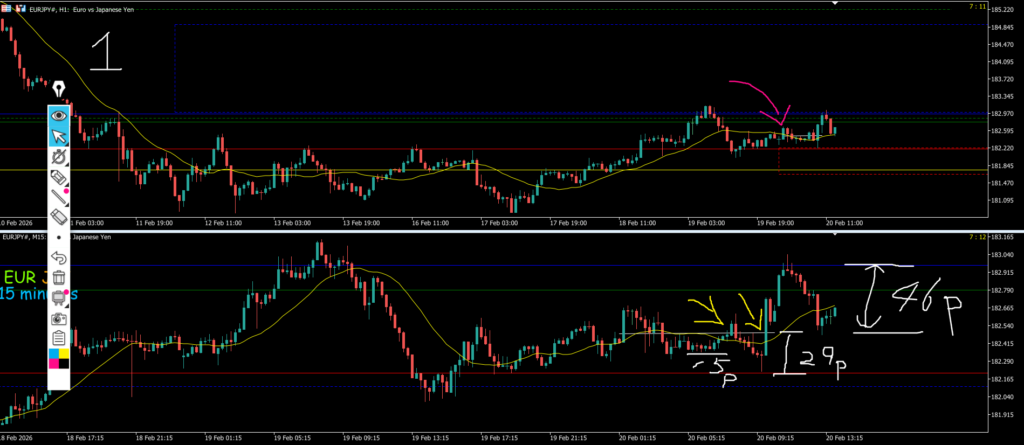
Task: Select the arrow cursor tool
Action: click(59, 136)
